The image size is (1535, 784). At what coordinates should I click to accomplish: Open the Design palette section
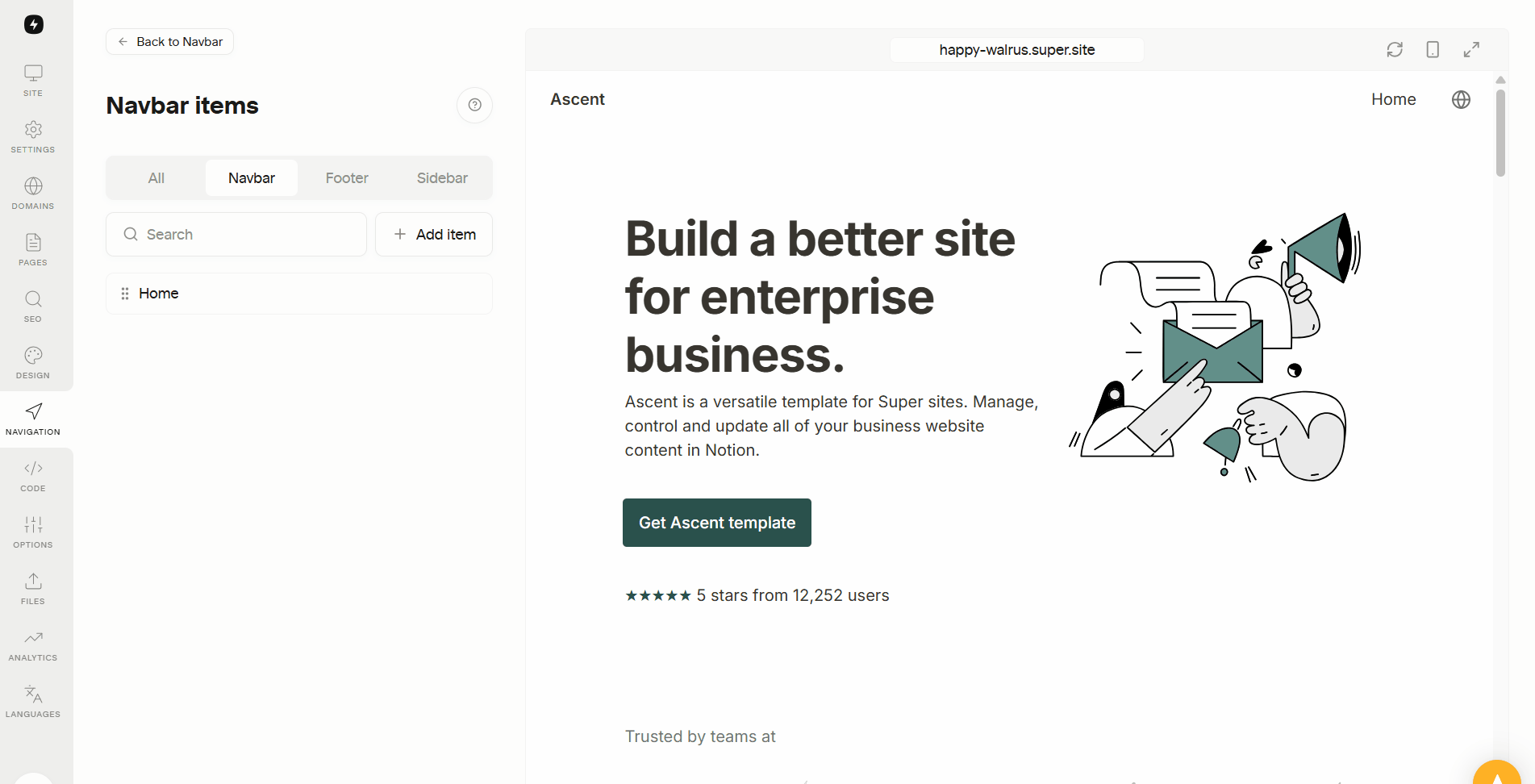click(x=33, y=363)
